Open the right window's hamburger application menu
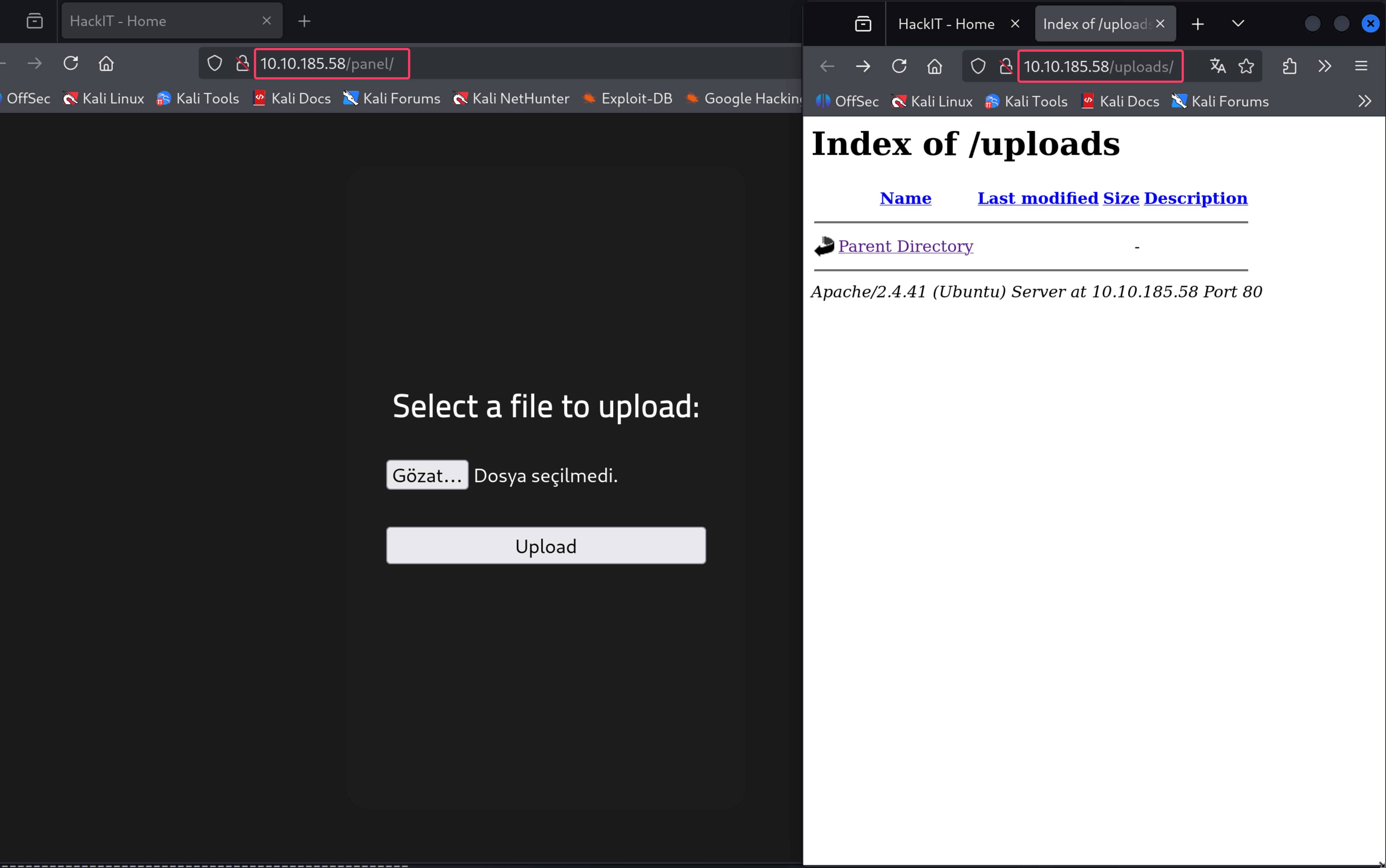 click(x=1361, y=66)
